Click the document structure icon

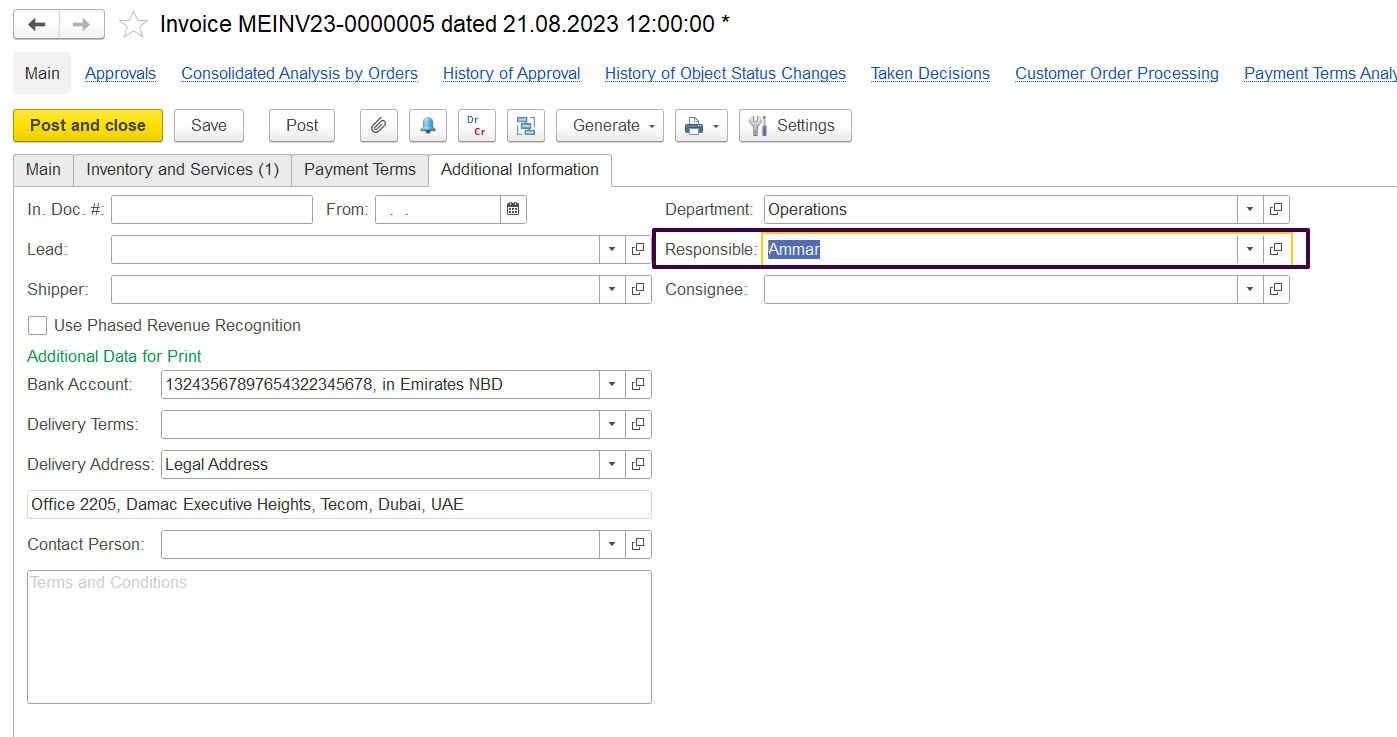tap(524, 126)
